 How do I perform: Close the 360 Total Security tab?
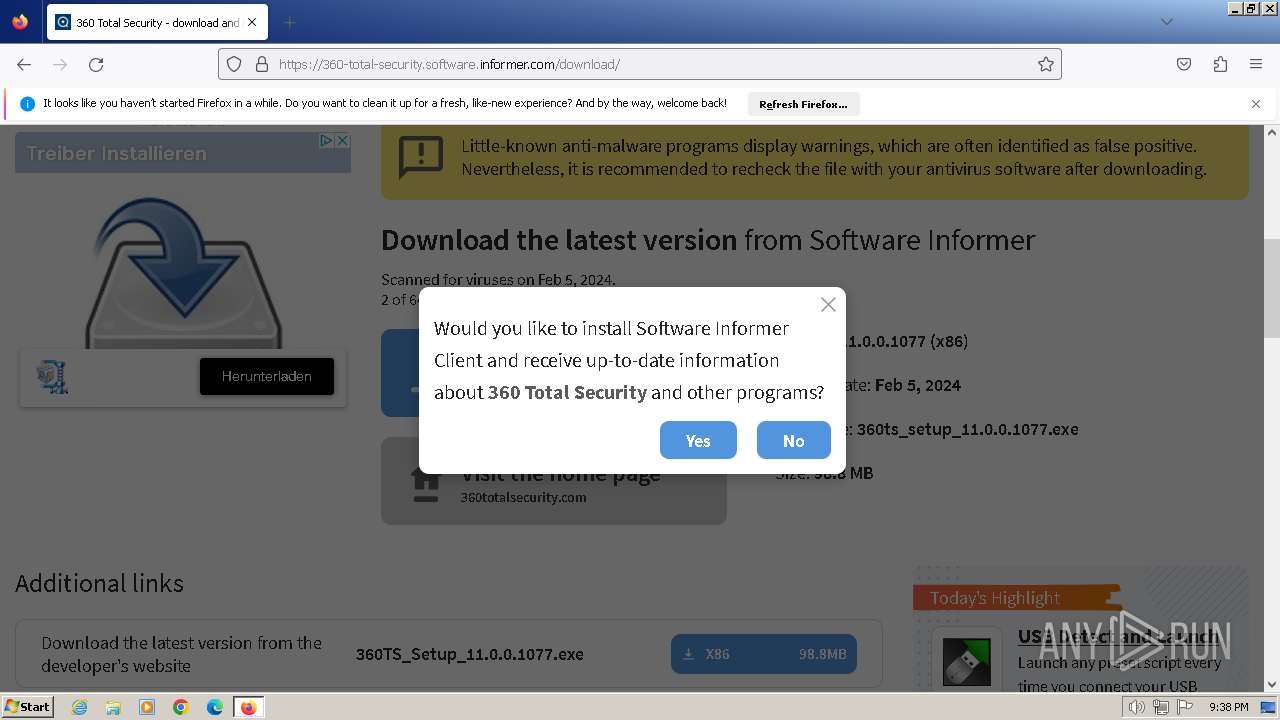251,22
